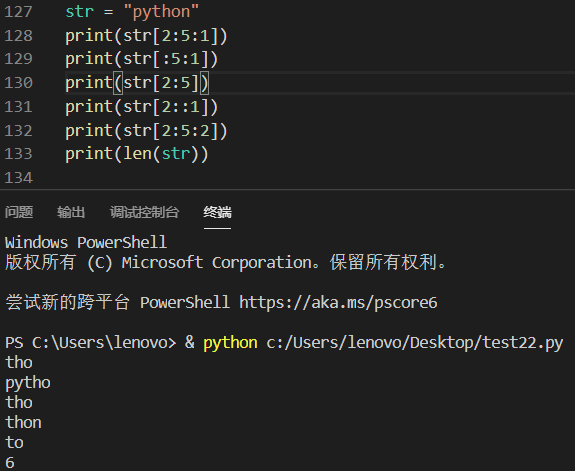Switch to the 问题 (Problems) panel tab

[19, 212]
